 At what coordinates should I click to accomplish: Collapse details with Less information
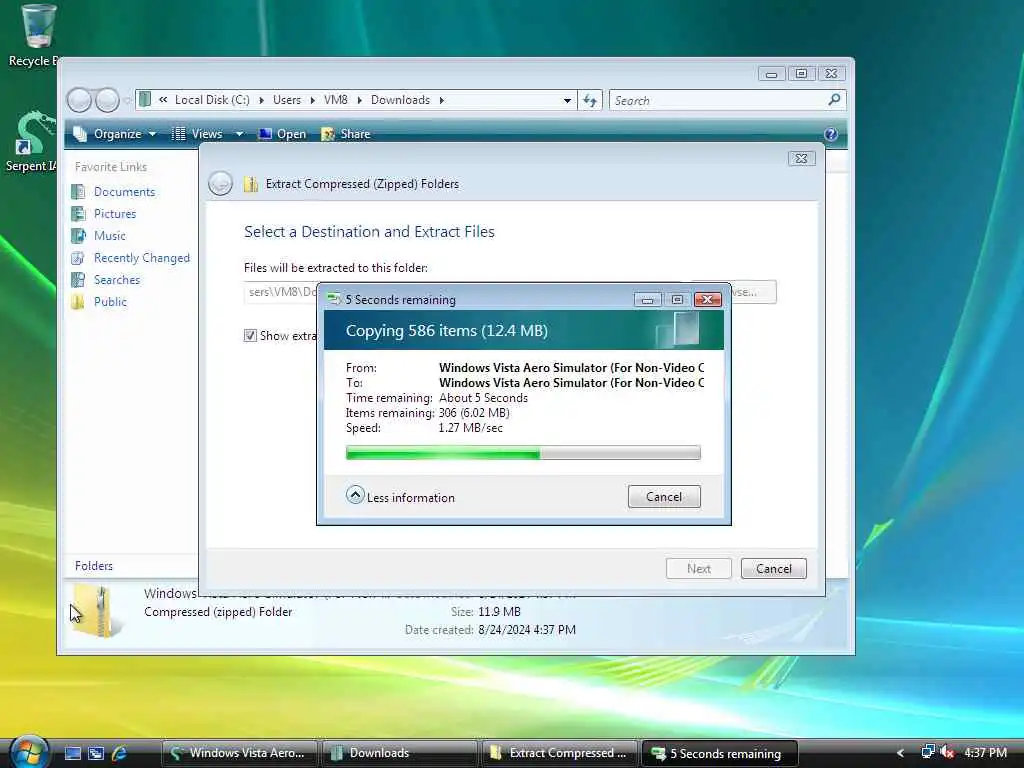tap(400, 496)
